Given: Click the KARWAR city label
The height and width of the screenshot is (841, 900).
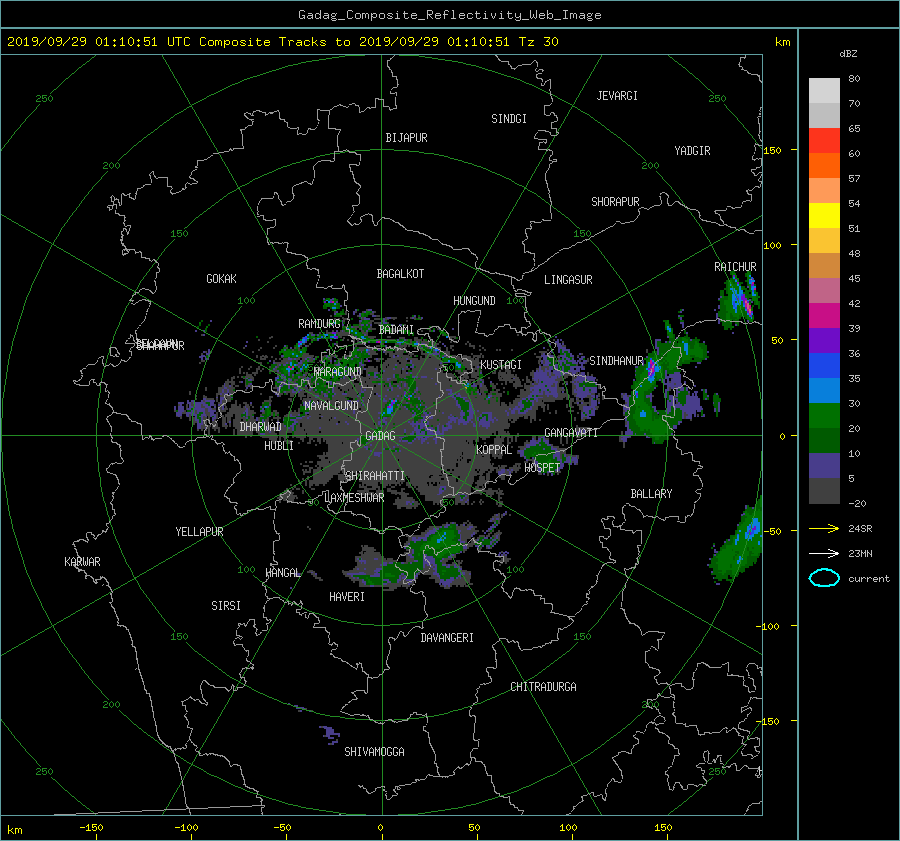Looking at the screenshot, I should [82, 562].
